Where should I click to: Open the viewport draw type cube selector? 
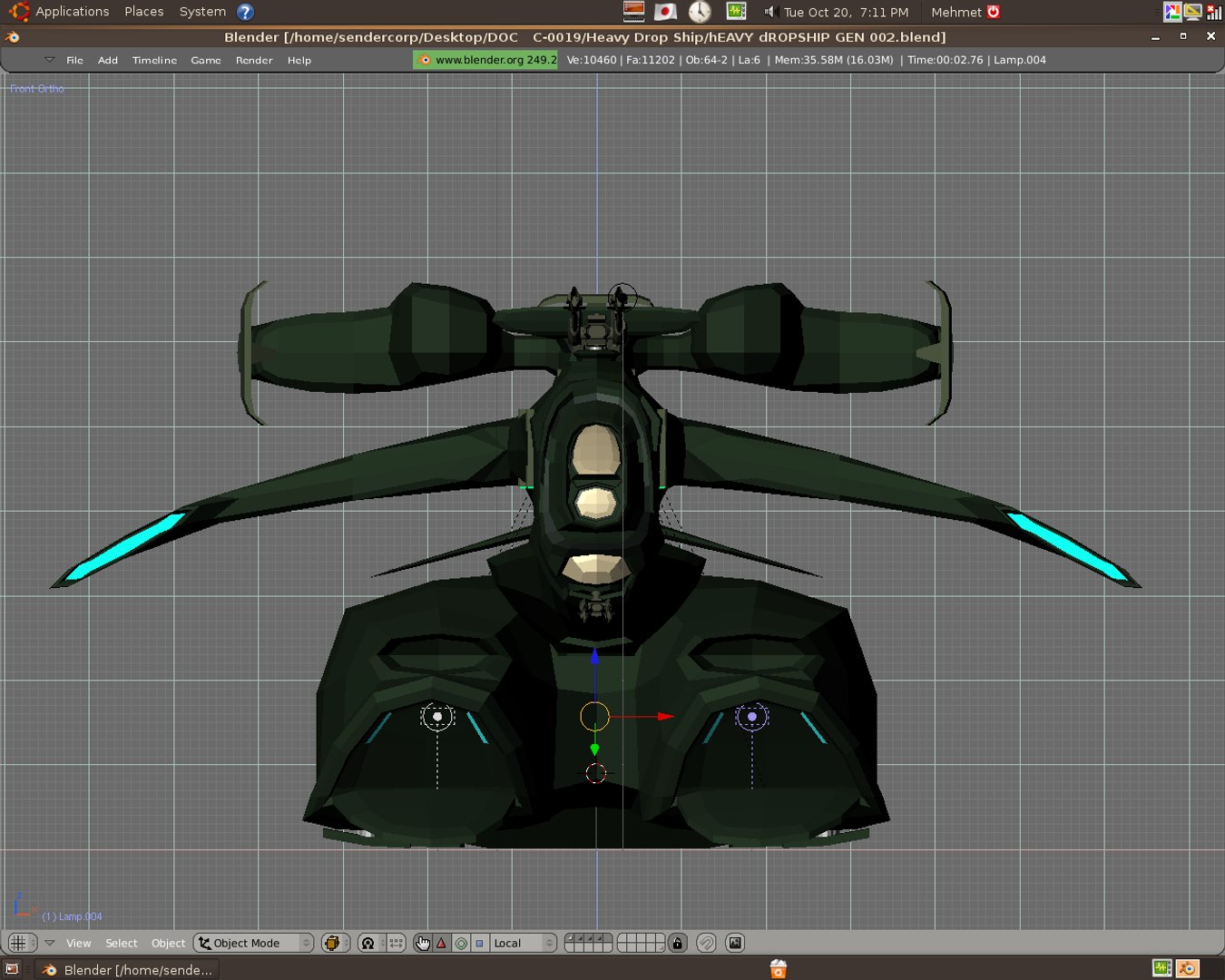pos(335,943)
